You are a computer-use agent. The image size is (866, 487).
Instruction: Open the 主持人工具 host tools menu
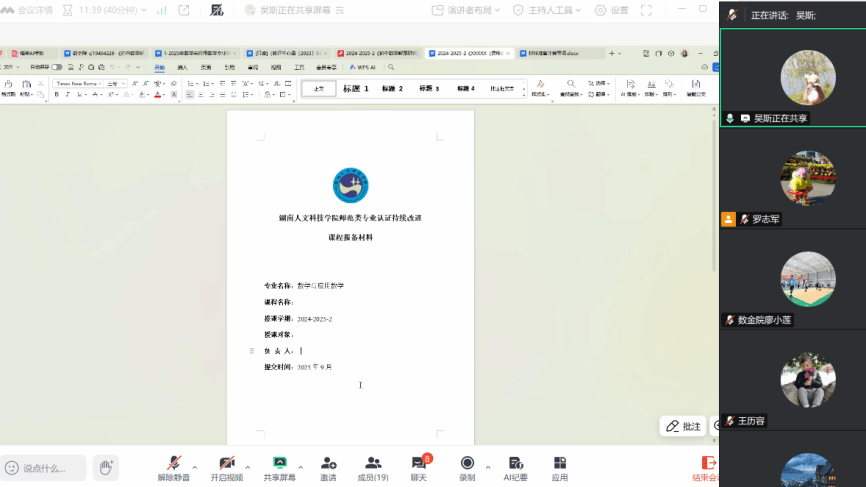click(x=551, y=10)
